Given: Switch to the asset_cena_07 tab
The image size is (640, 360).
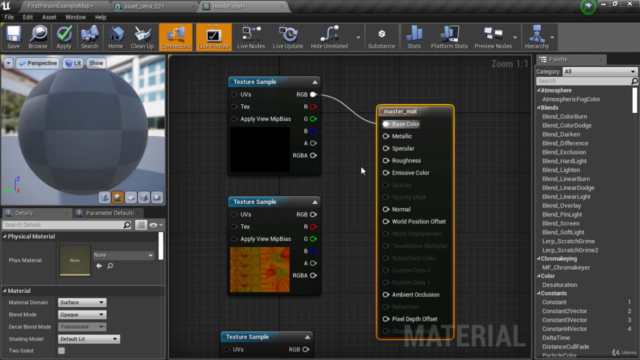Looking at the screenshot, I should coord(144,6).
